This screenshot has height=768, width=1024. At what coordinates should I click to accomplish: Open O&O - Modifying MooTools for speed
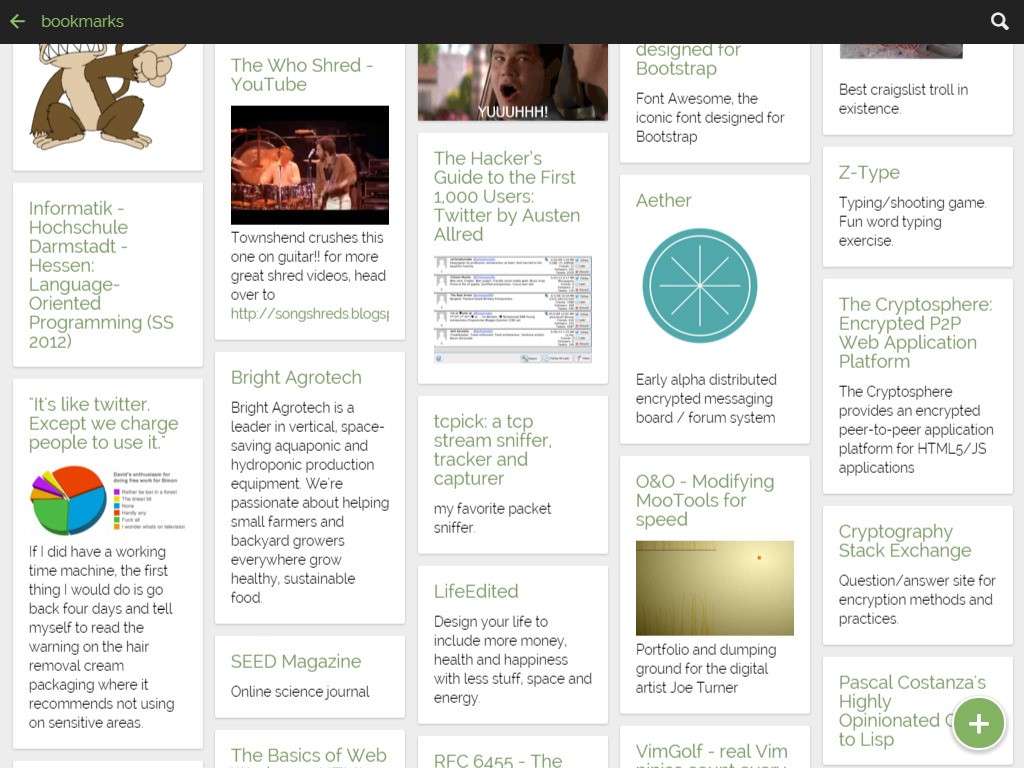click(x=705, y=500)
